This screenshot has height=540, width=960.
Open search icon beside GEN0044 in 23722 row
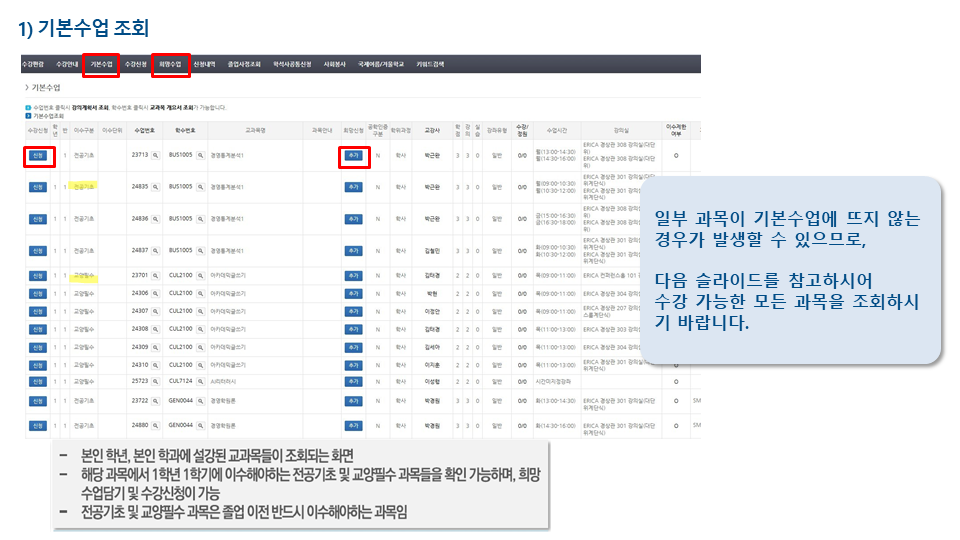(x=200, y=401)
